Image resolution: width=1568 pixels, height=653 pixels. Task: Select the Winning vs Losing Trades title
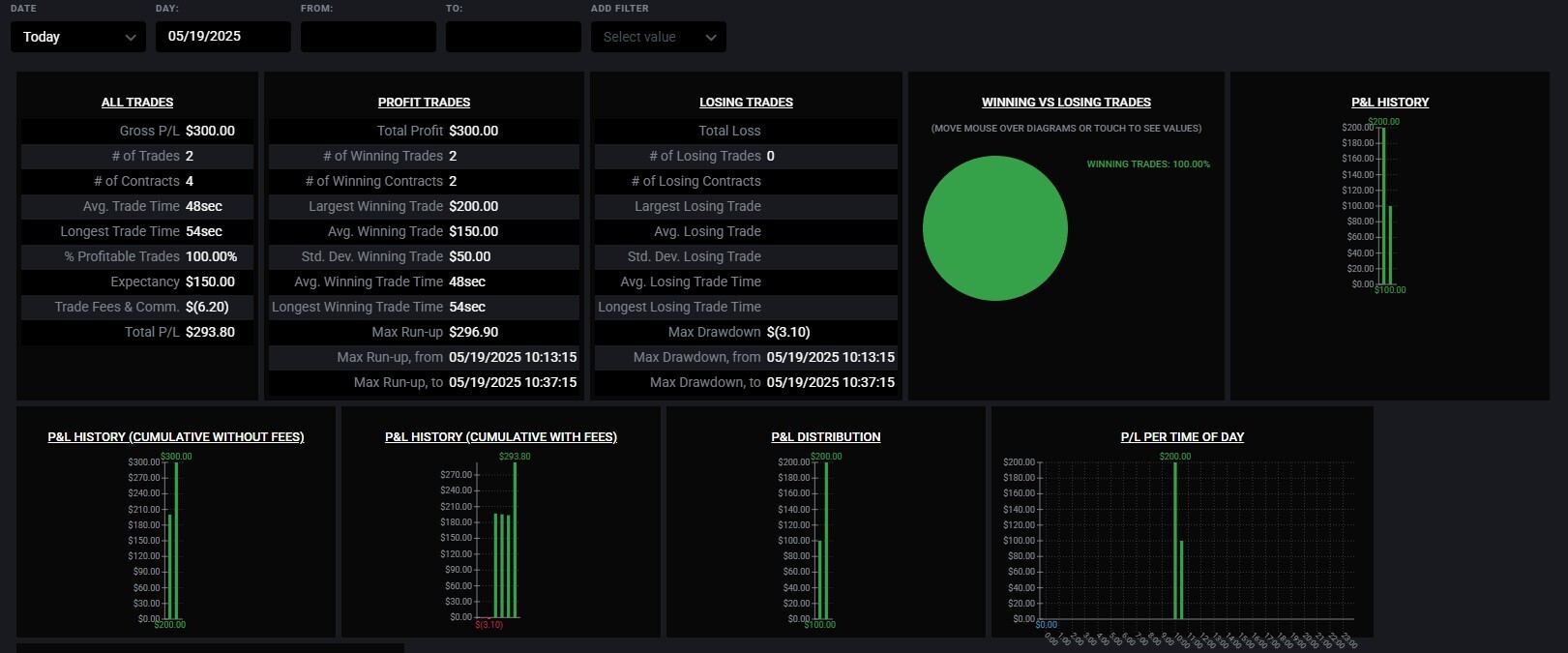point(1066,103)
